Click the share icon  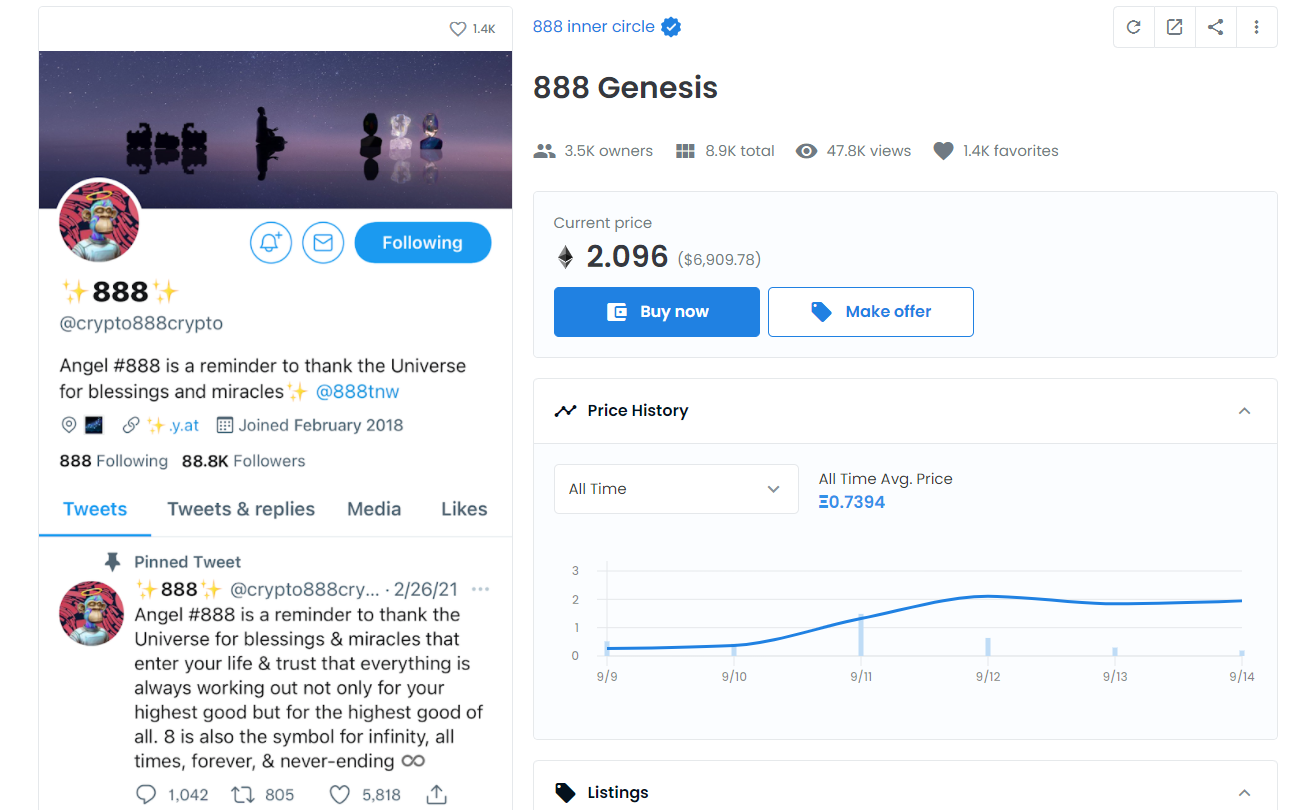pos(1216,27)
